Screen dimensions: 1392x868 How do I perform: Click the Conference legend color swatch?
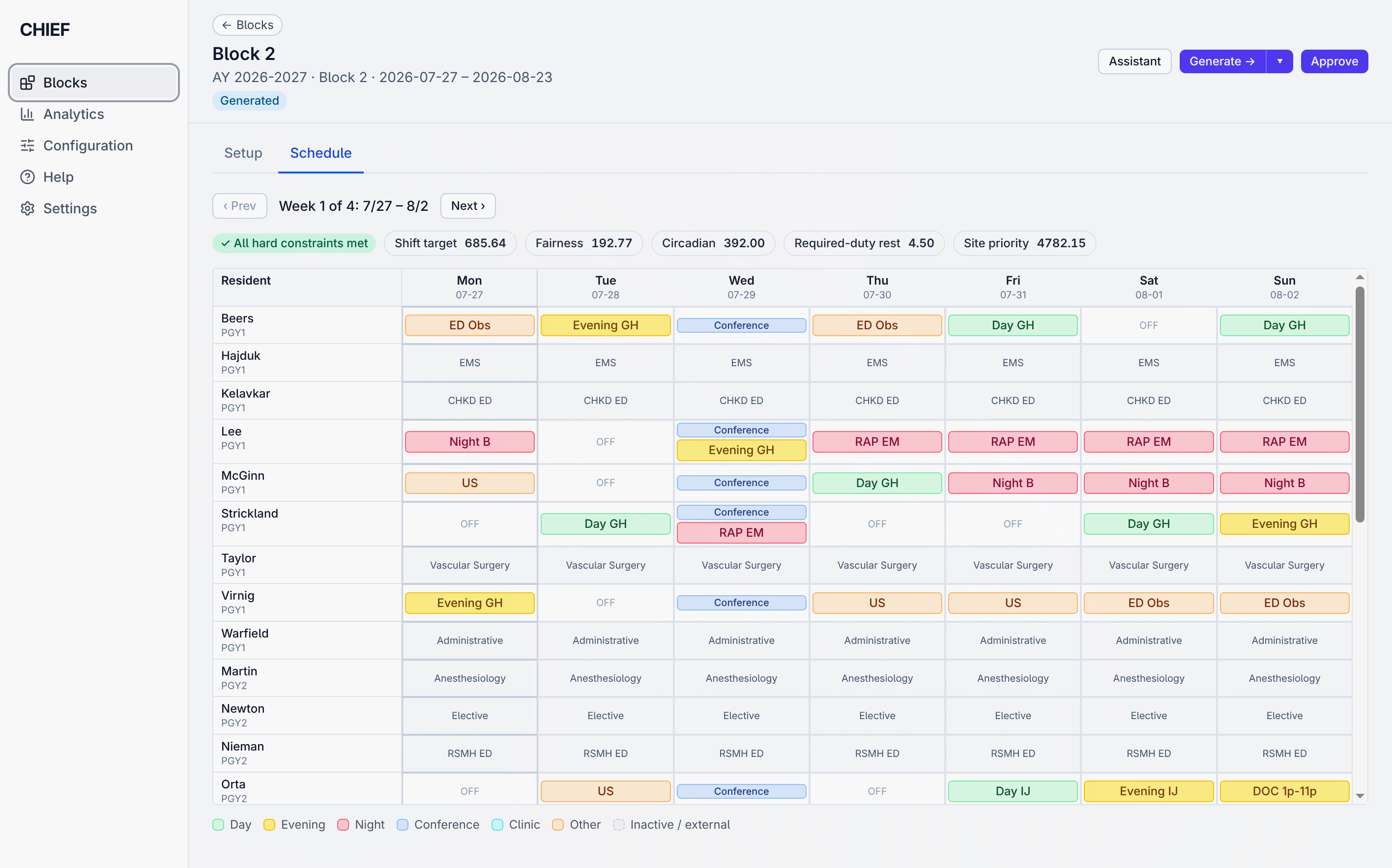point(403,825)
